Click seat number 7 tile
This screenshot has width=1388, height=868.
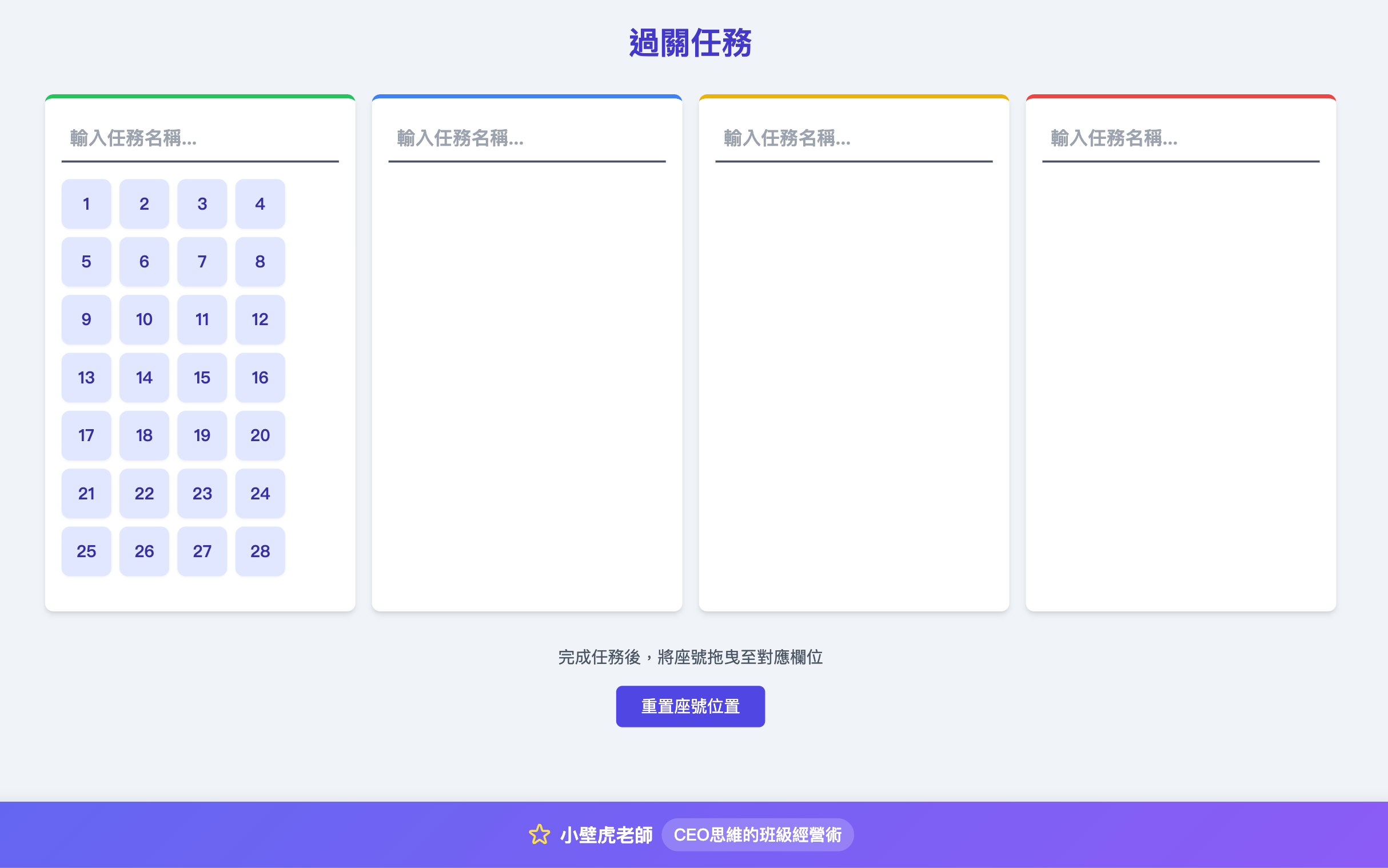pyautogui.click(x=202, y=262)
